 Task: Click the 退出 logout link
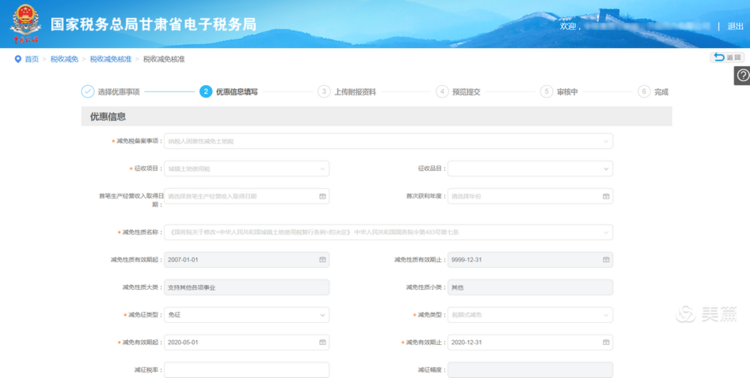pyautogui.click(x=735, y=26)
